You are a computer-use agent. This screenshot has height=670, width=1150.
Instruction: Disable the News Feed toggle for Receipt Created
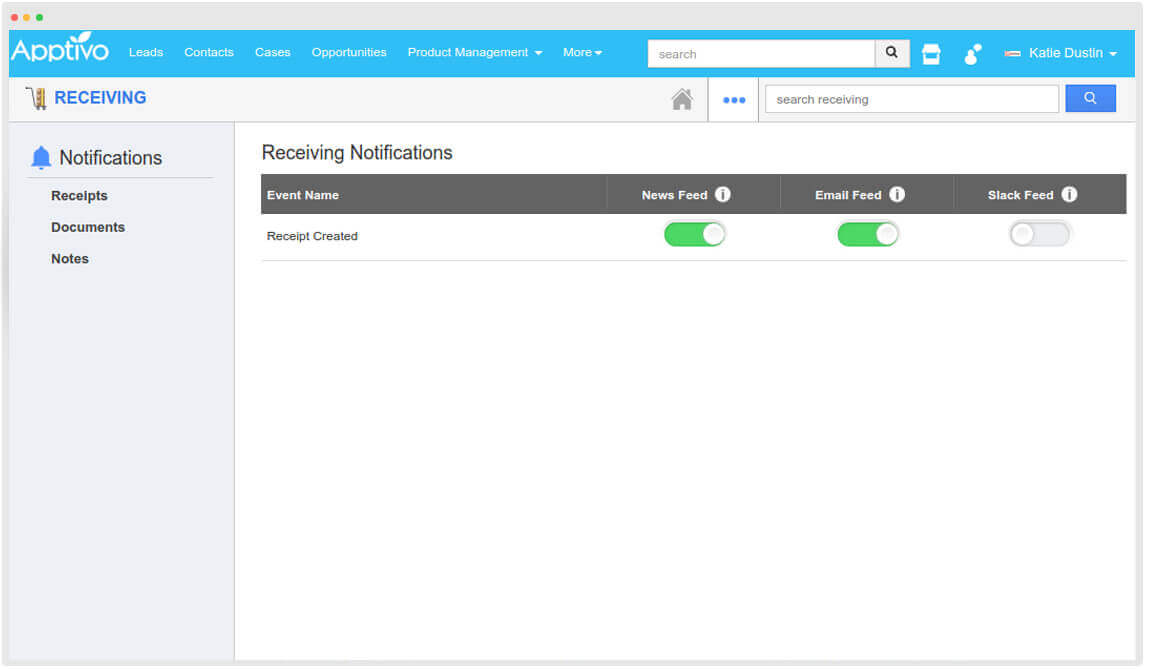click(694, 233)
